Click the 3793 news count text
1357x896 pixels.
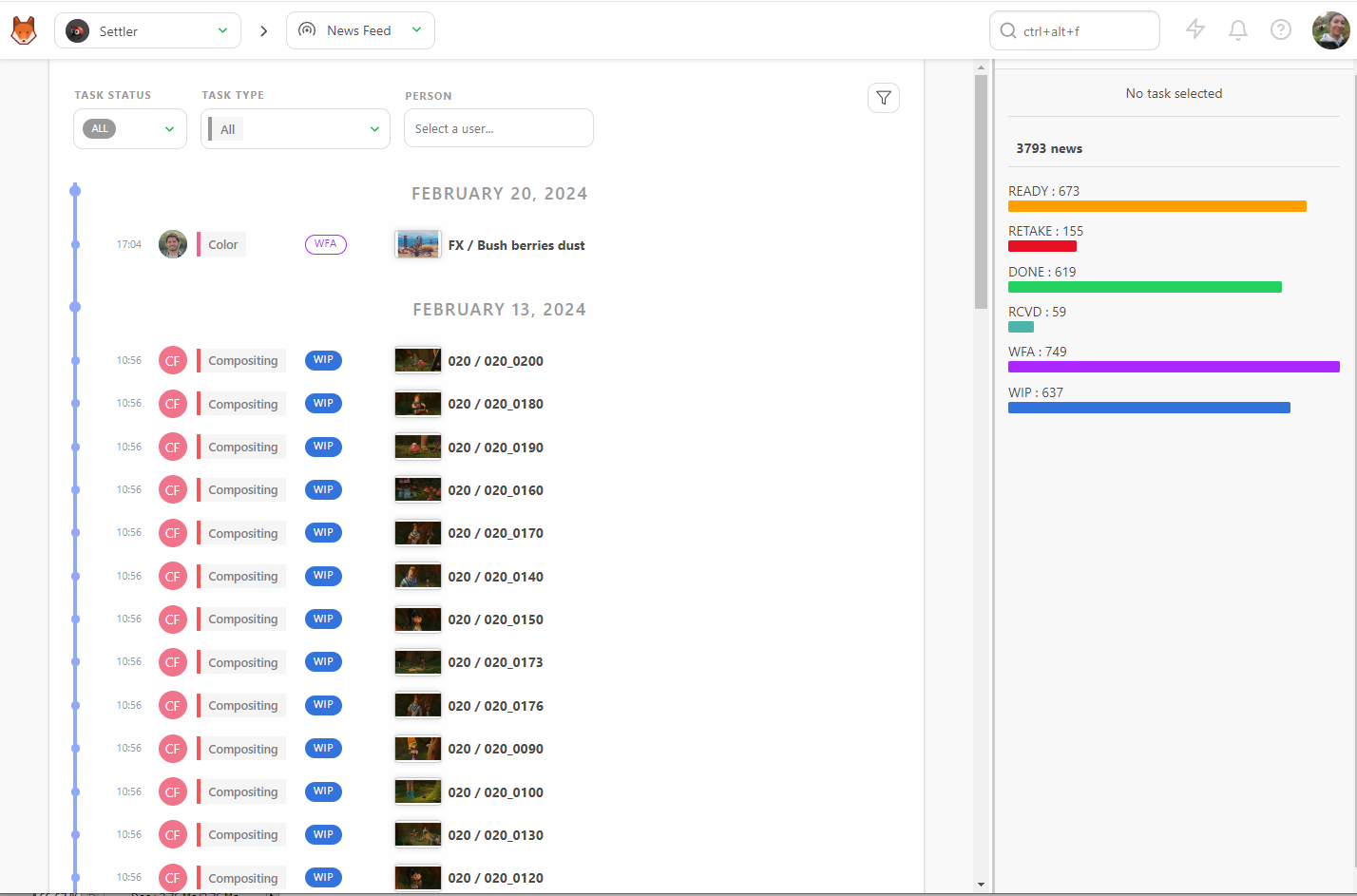coord(1049,149)
